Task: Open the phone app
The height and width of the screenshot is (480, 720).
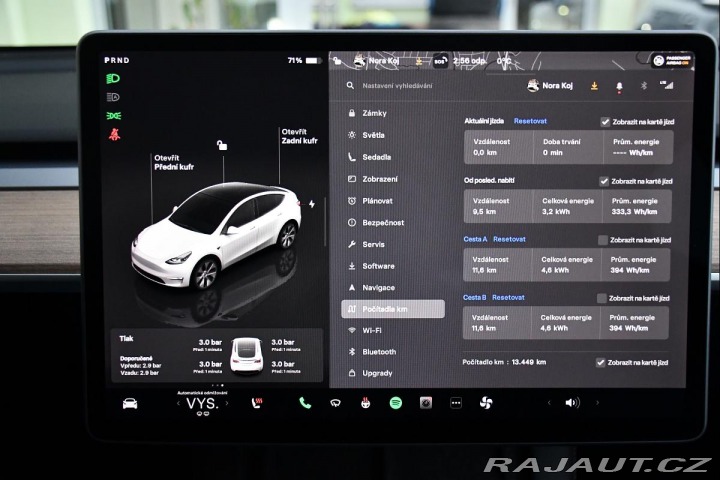Action: coord(305,403)
